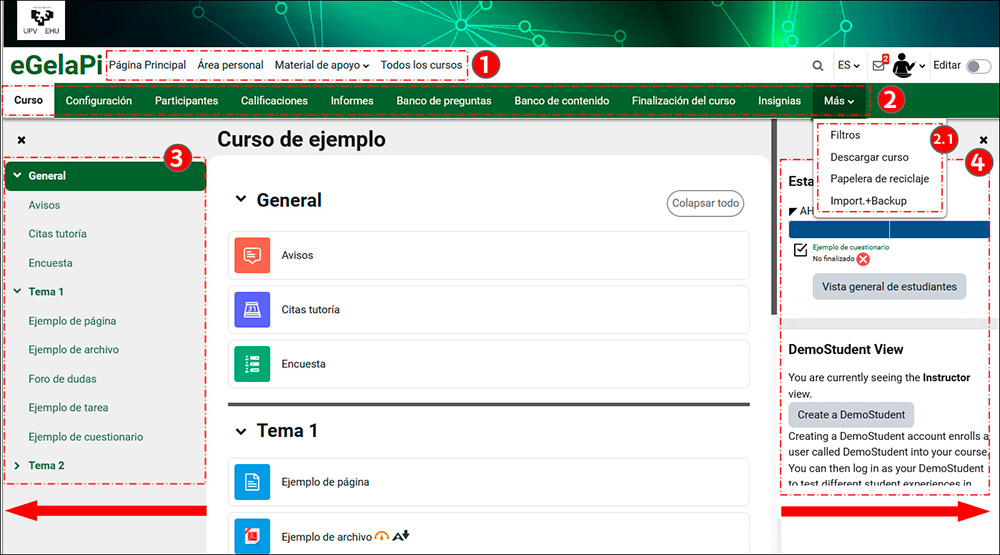The height and width of the screenshot is (555, 1000).
Task: Expand Tema 2 in course index
Action: [17, 466]
